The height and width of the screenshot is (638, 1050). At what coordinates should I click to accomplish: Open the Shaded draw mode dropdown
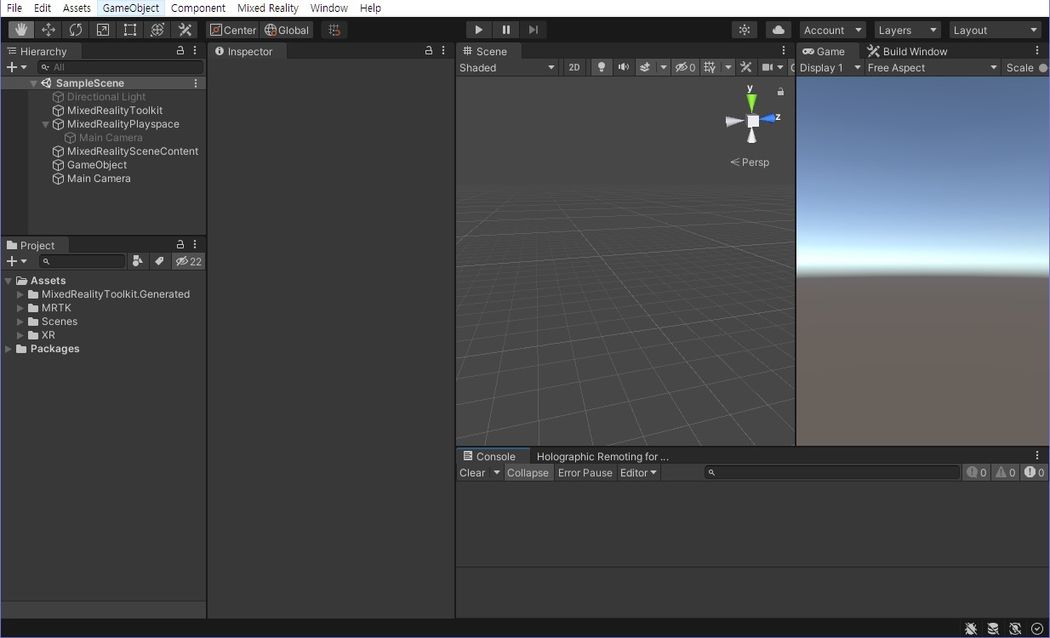tap(507, 68)
